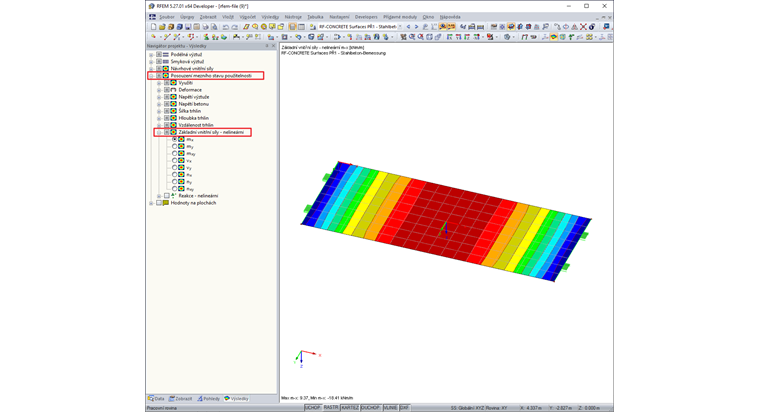Switch to the Výsledky navigator tab
Image resolution: width=760 pixels, height=412 pixels.
pyautogui.click(x=237, y=398)
